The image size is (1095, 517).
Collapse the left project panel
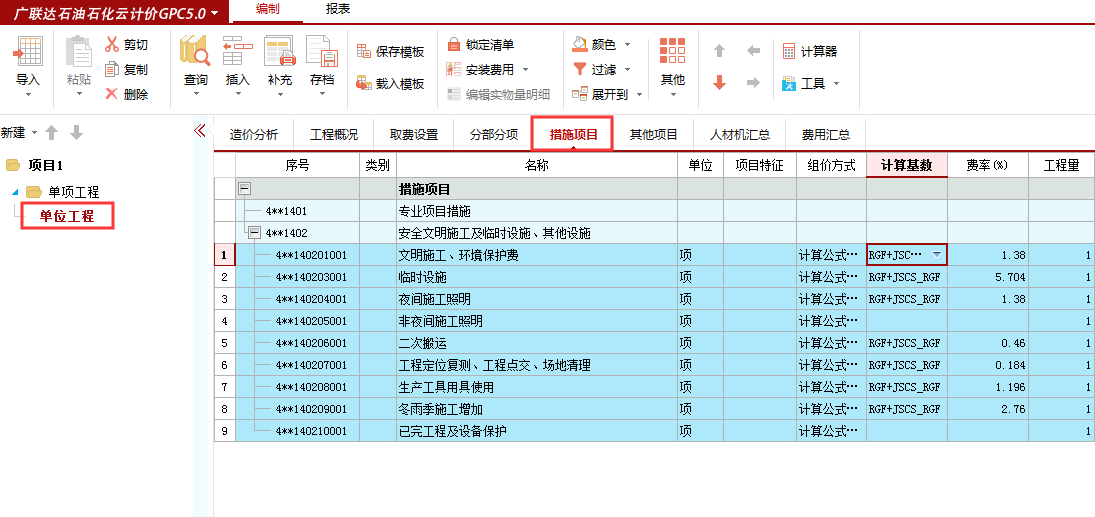tap(199, 131)
